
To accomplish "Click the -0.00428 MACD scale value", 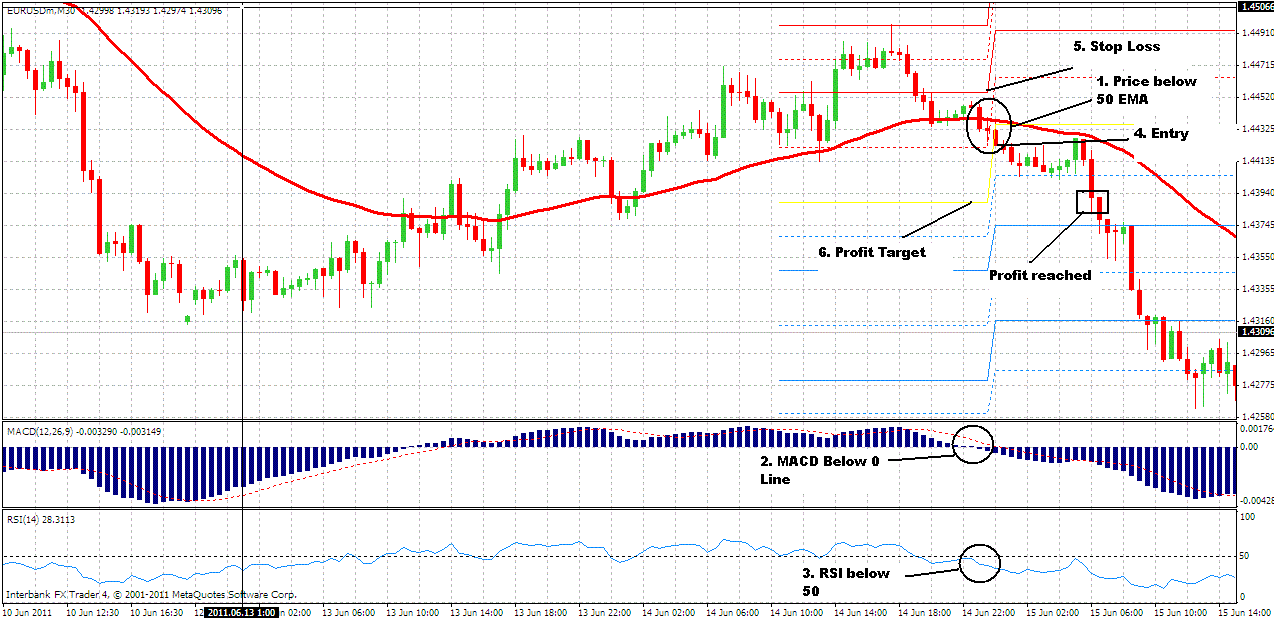I will click(1255, 500).
